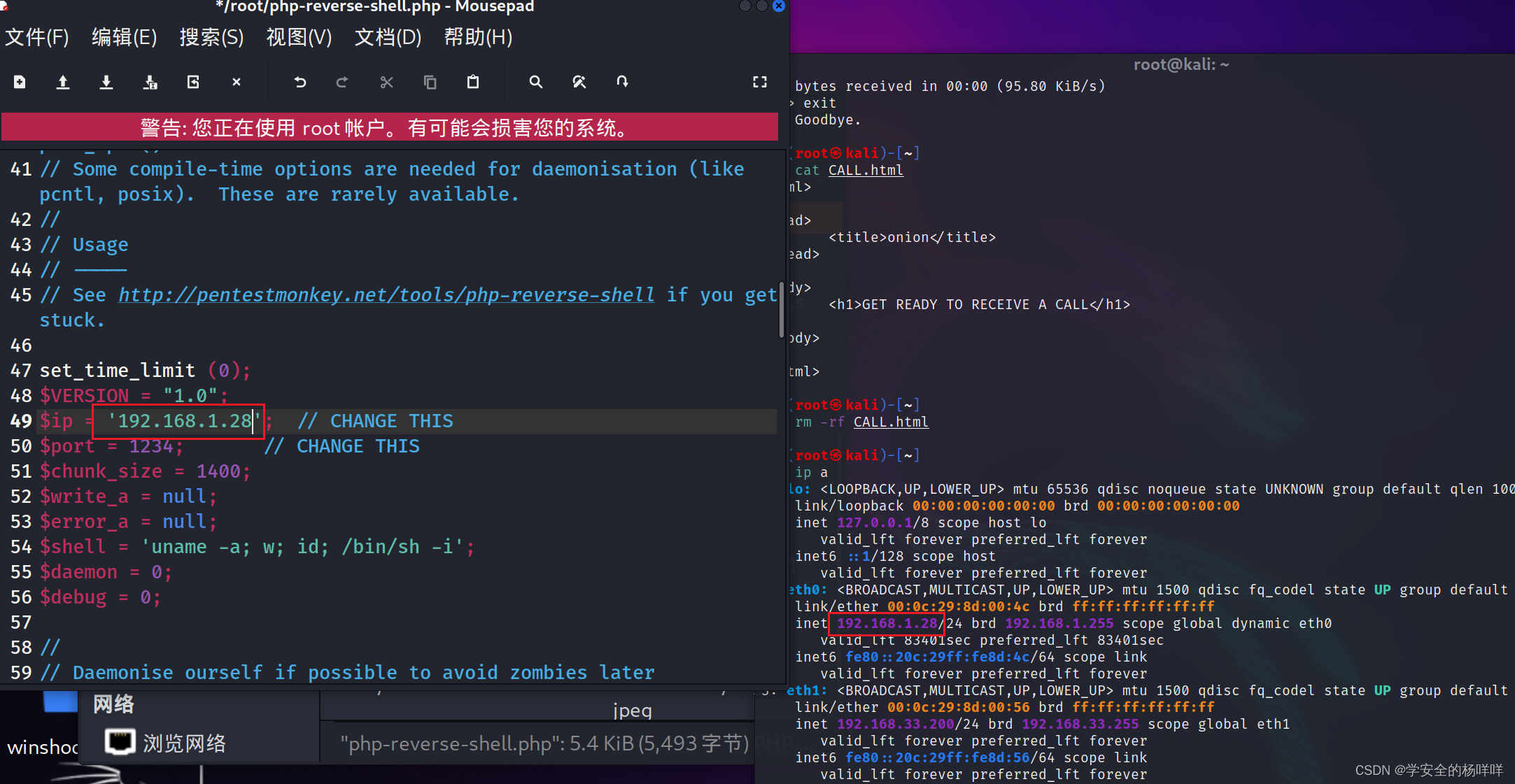Close the current document tab
This screenshot has width=1515, height=784.
coord(236,82)
